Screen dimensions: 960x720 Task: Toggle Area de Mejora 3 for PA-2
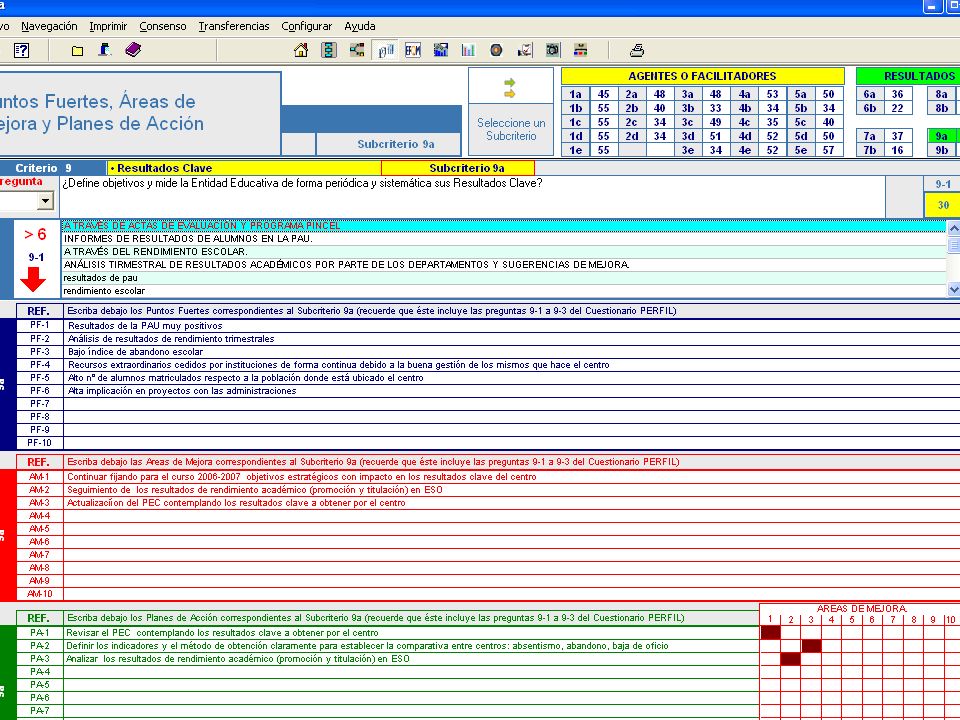tap(811, 645)
